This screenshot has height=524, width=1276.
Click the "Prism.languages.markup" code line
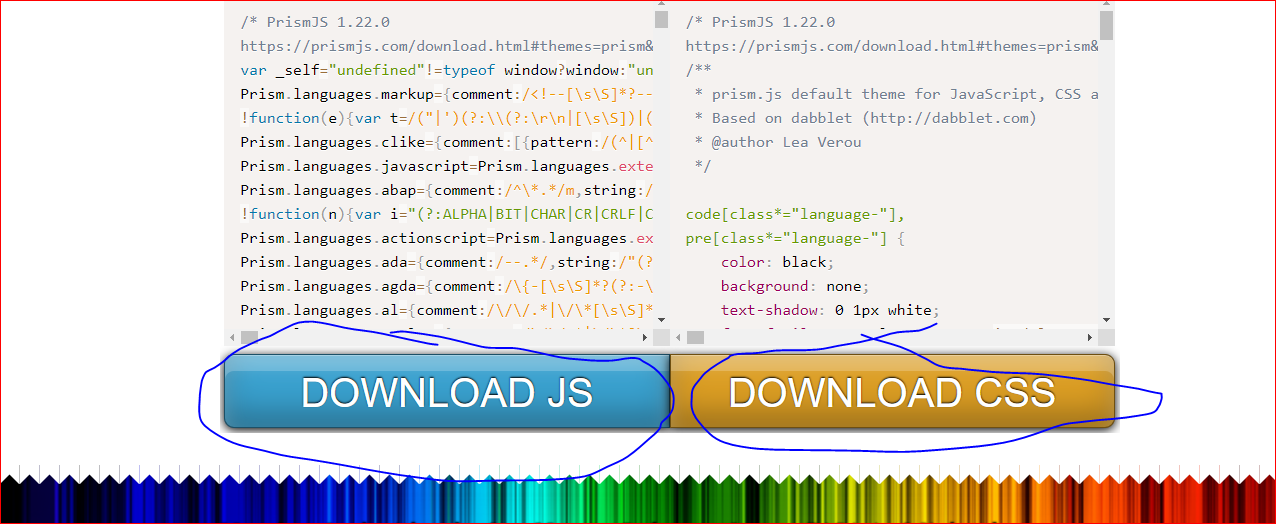tap(447, 94)
